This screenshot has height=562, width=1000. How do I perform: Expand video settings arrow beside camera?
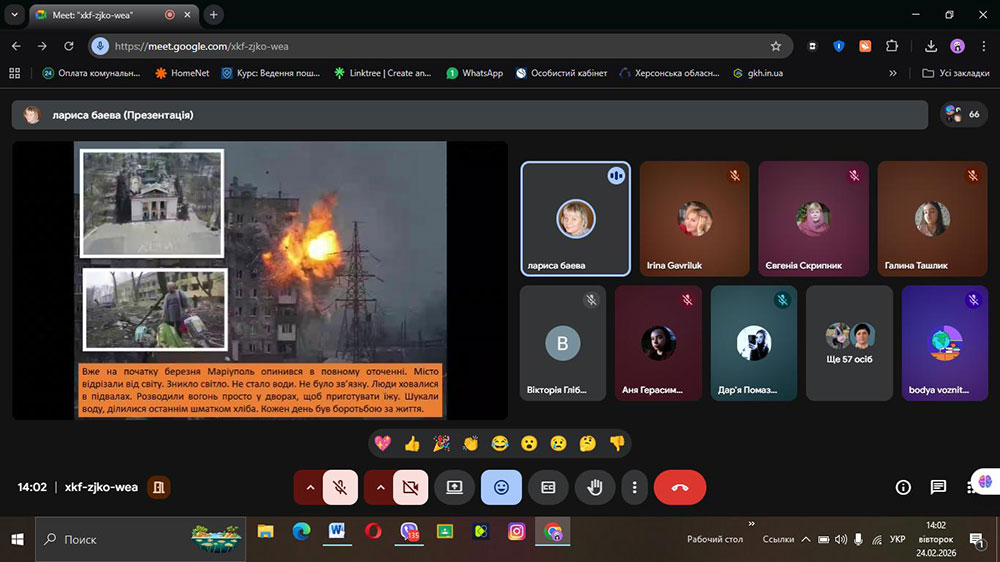(379, 487)
